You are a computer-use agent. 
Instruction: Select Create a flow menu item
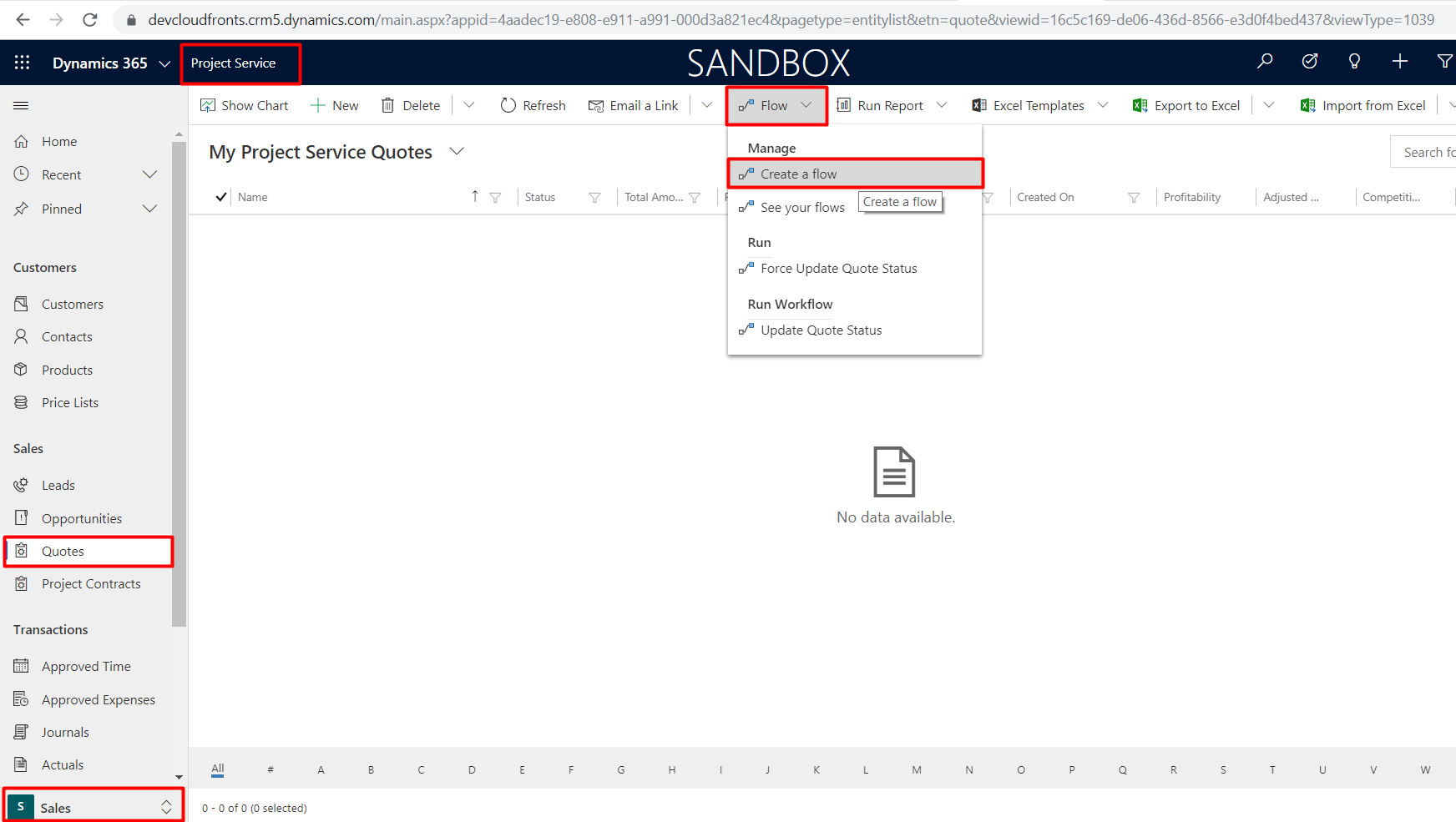[855, 174]
